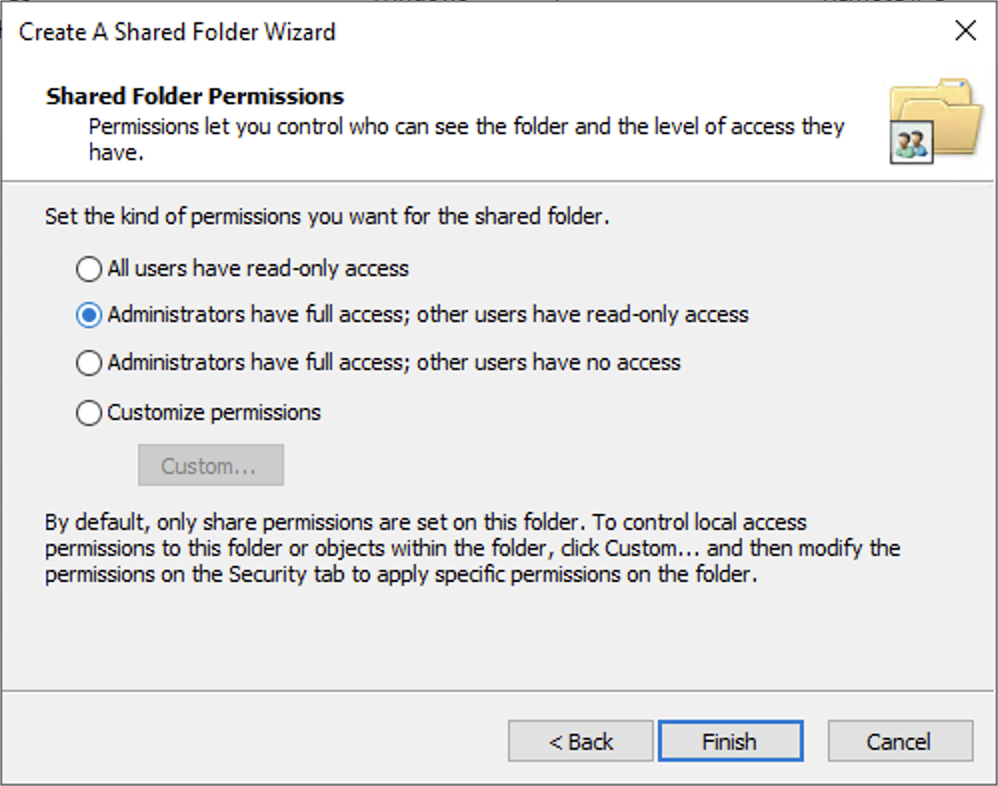Choose radio circle for administrators full, others read-only
998x786 pixels.
[x=89, y=315]
